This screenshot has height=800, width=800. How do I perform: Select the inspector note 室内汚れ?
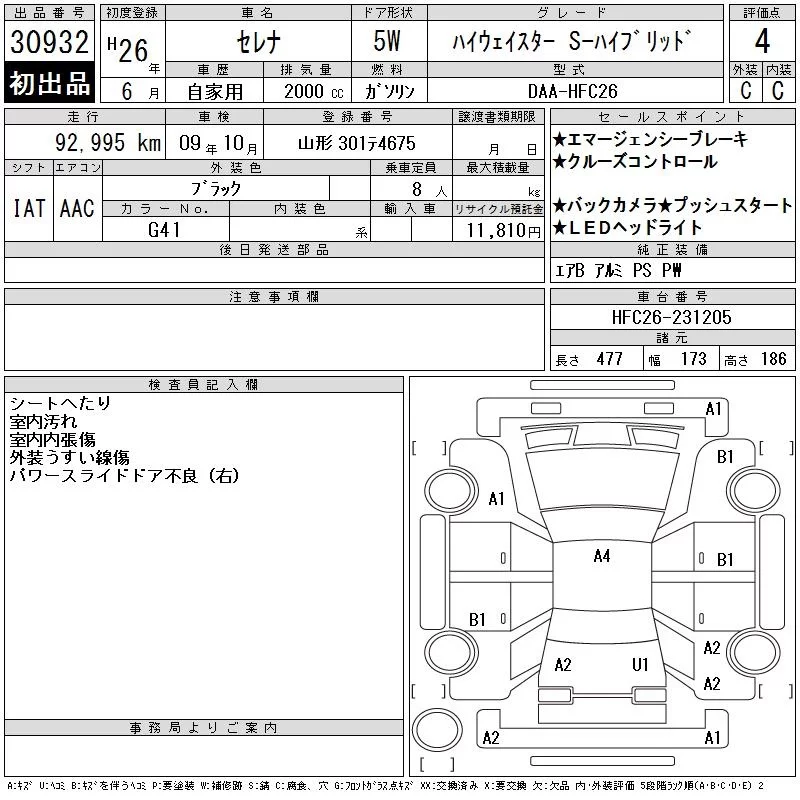pos(43,421)
